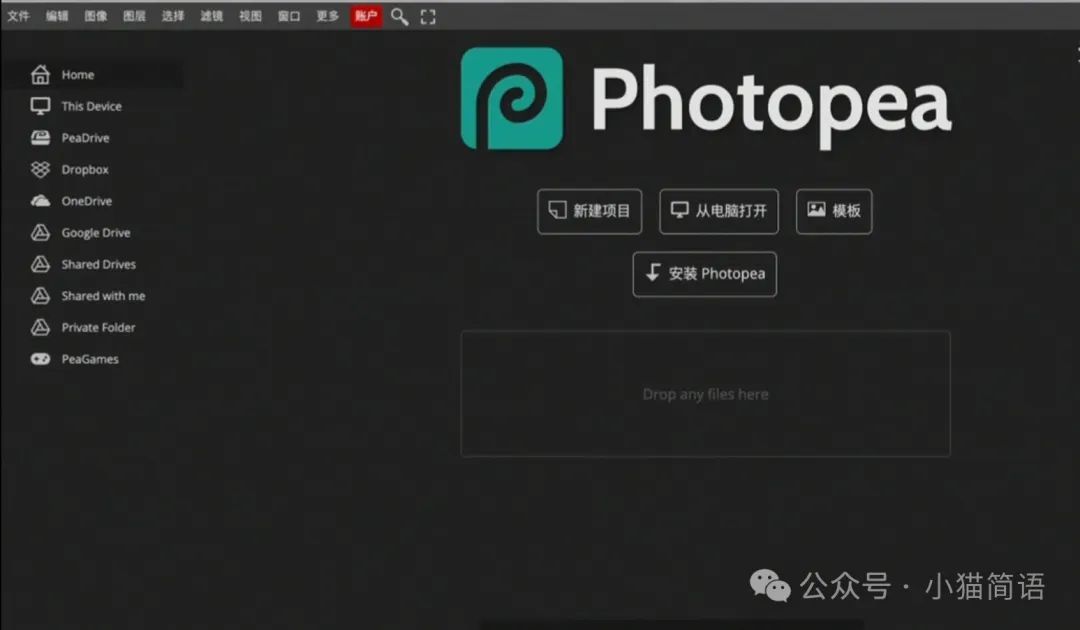The width and height of the screenshot is (1080, 630).
Task: Click the 安装 Photopea install button
Action: point(705,274)
